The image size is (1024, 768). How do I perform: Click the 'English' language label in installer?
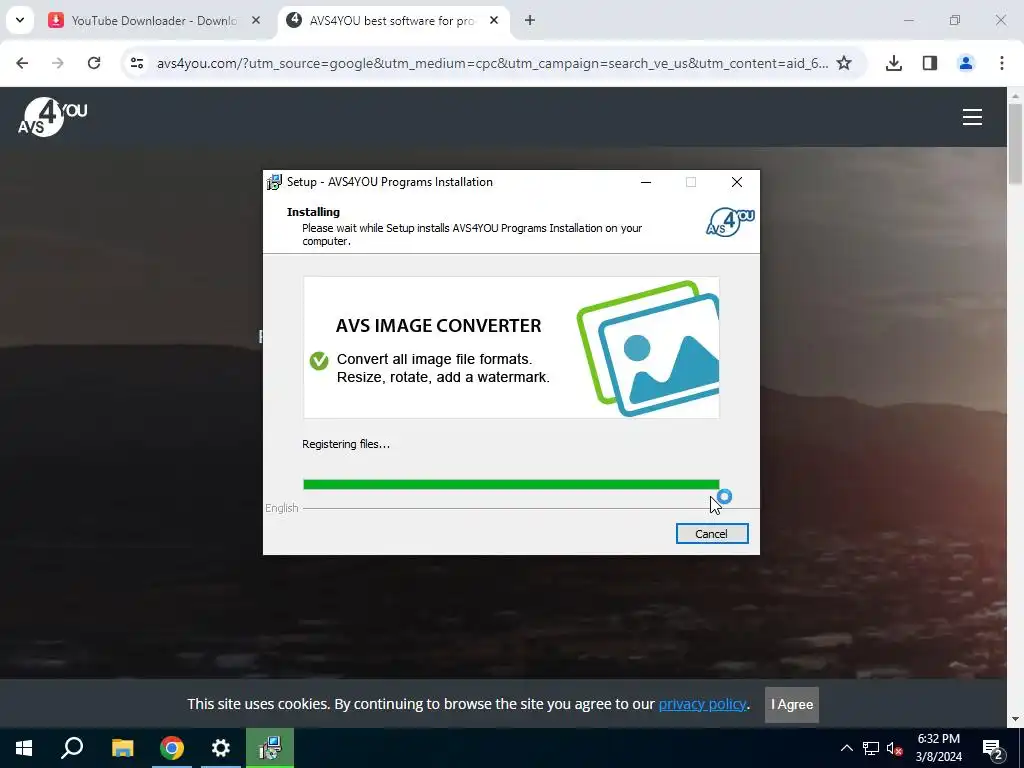pyautogui.click(x=281, y=508)
